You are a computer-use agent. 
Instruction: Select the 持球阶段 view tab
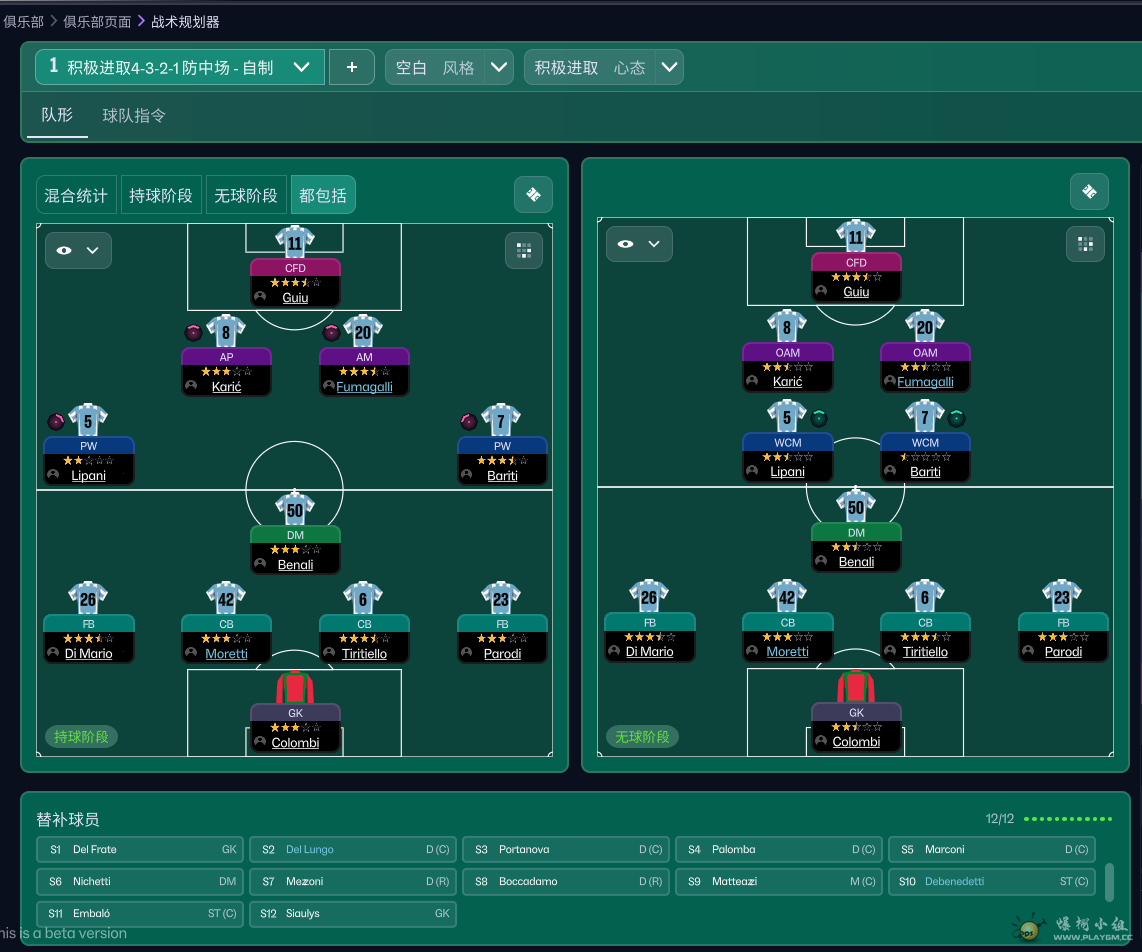pyautogui.click(x=160, y=195)
